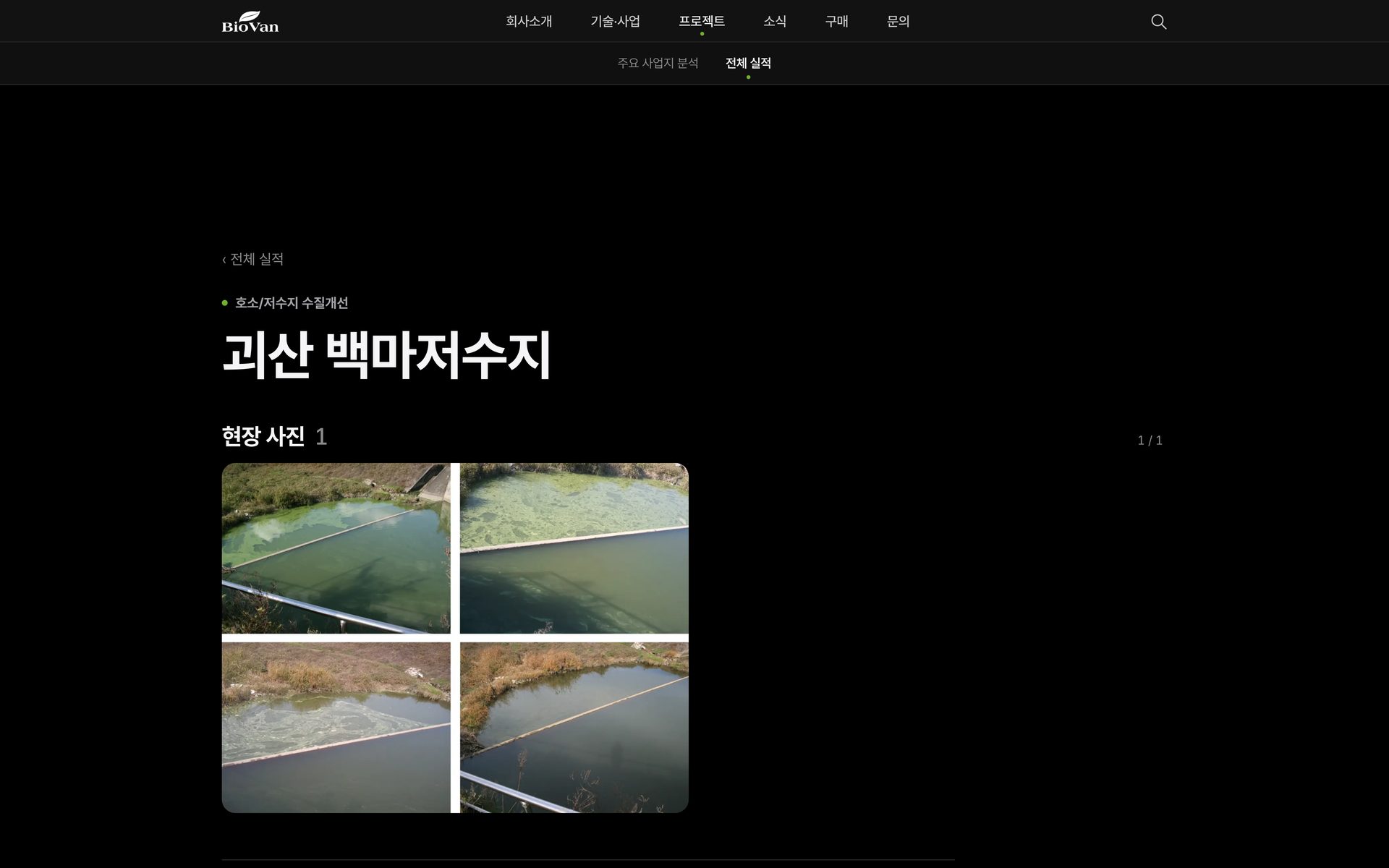Open the 구매 menu

coord(836,22)
